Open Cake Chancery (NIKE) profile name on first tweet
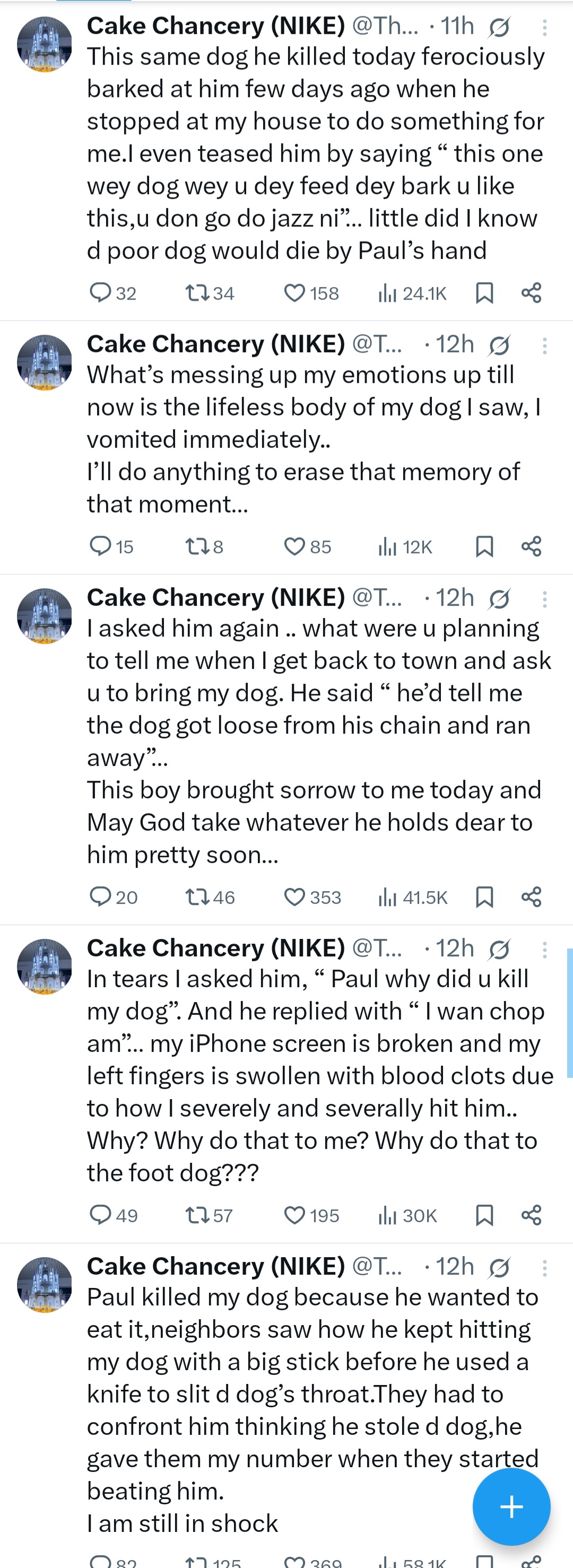The image size is (573, 1568). coord(215,25)
